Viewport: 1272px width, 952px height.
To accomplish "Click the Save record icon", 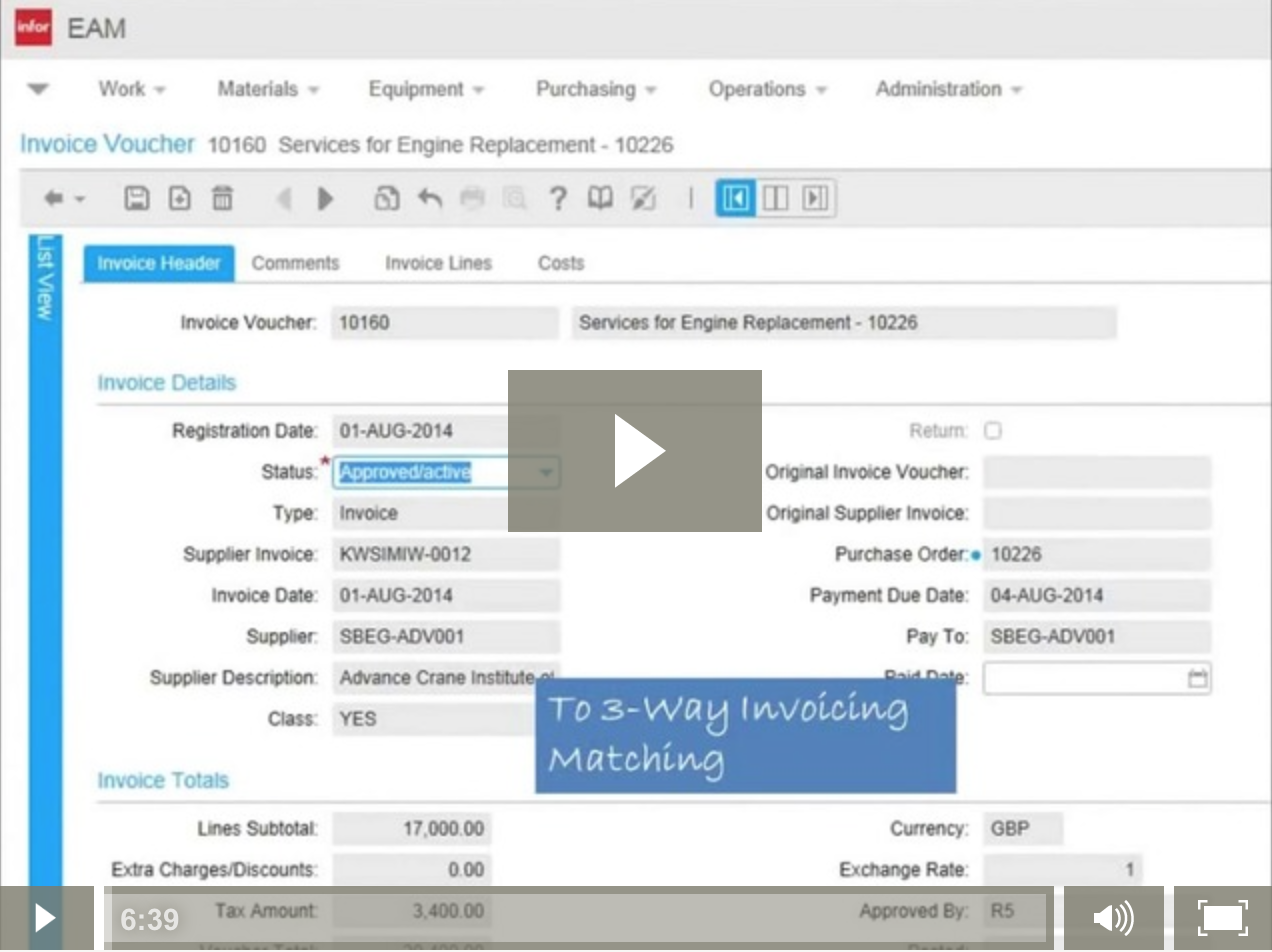I will 136,198.
